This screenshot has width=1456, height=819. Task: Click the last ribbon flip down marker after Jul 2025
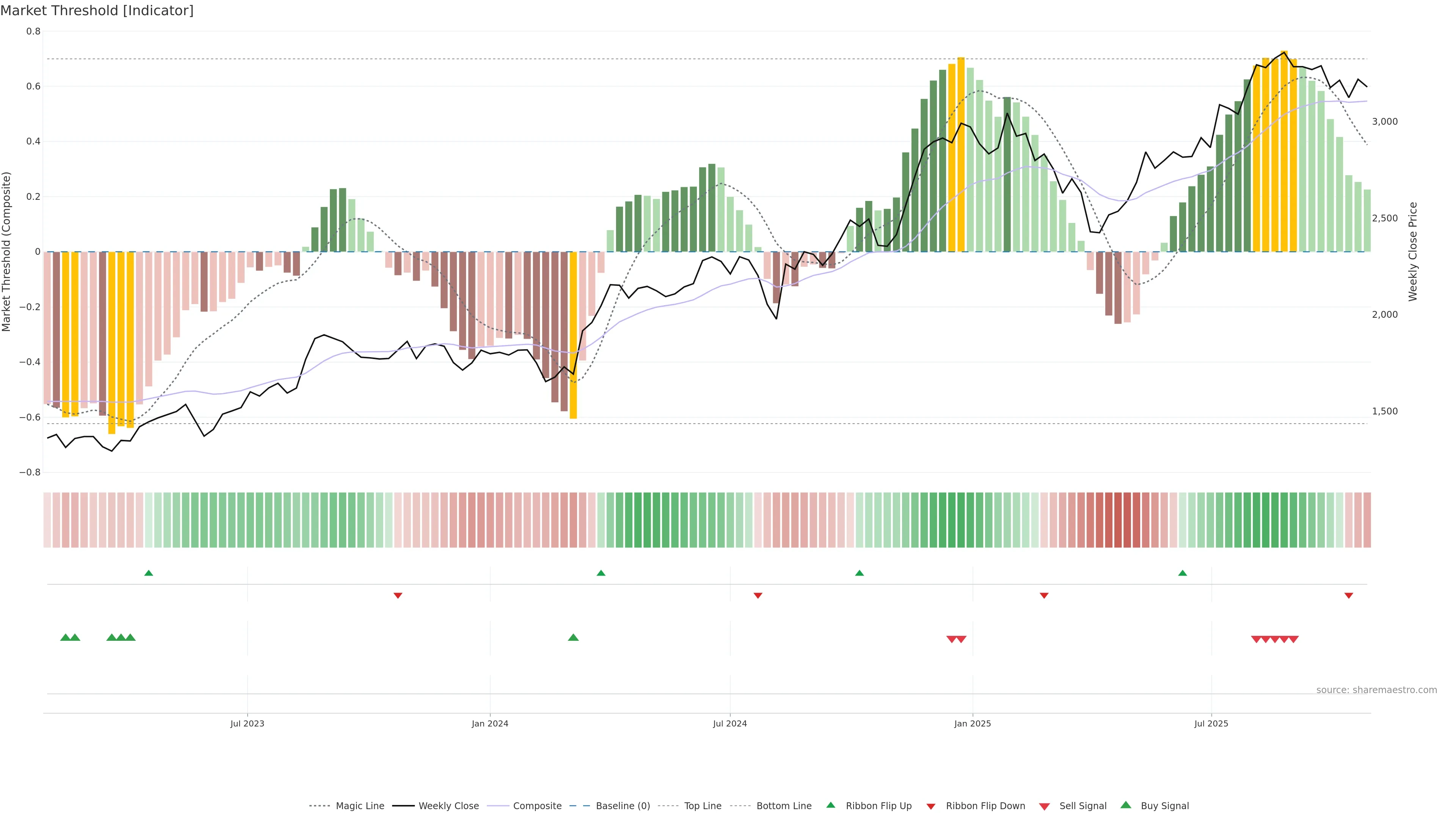[x=1349, y=595]
